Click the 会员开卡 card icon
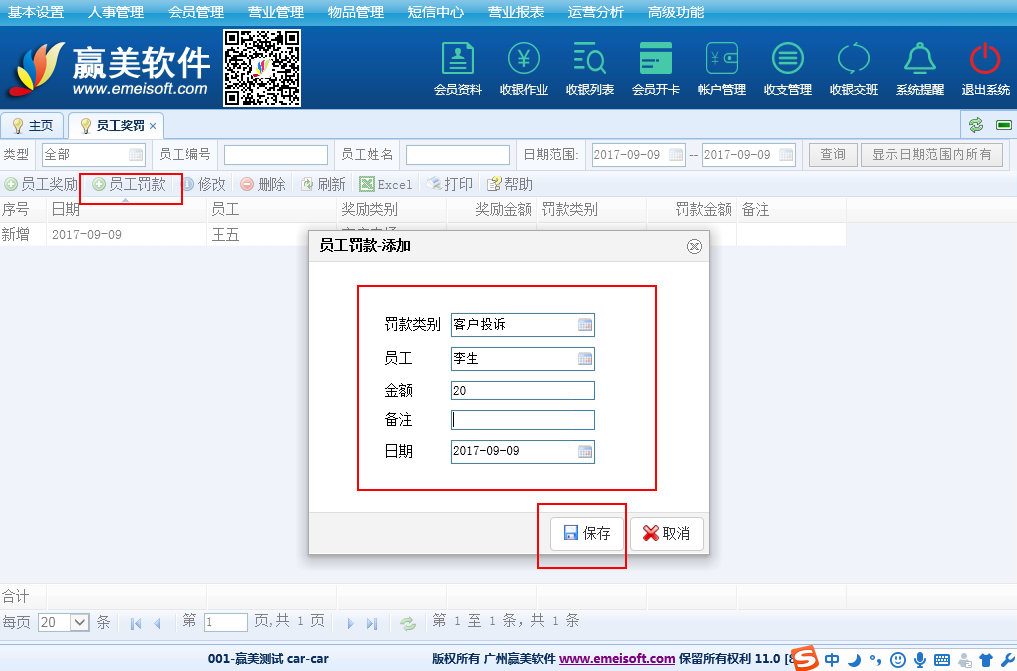This screenshot has height=671, width=1017. 655,68
